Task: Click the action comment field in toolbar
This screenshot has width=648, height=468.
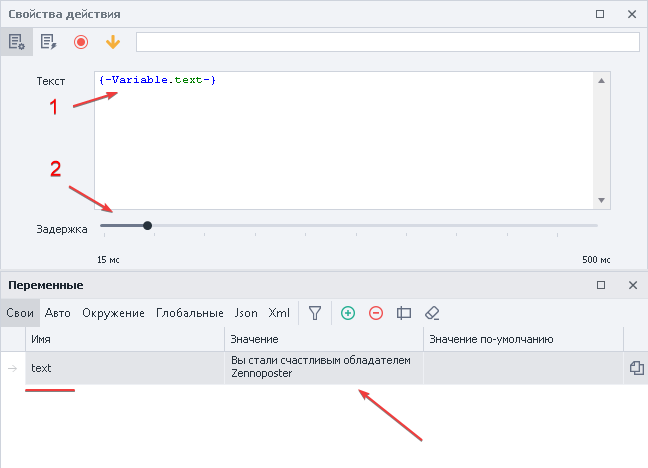Action: [x=387, y=42]
